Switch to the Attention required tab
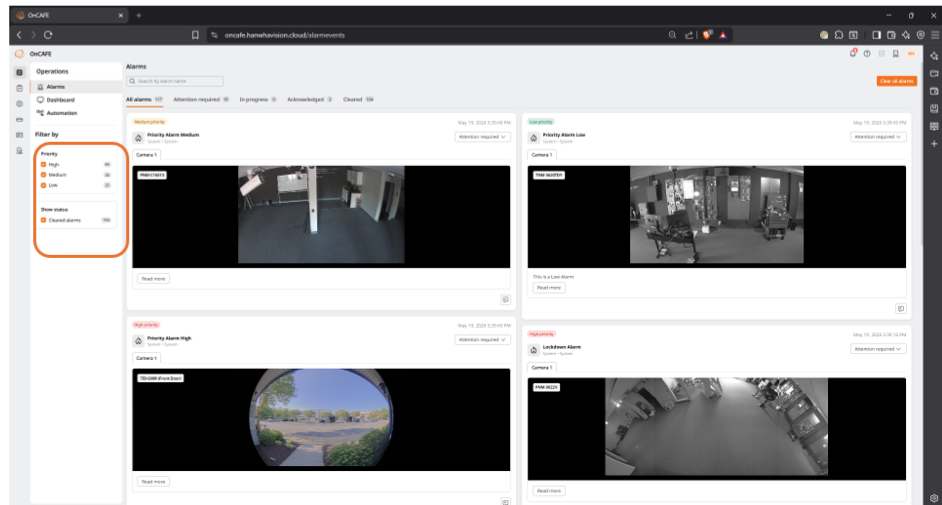This screenshot has height=505, width=942. (201, 100)
